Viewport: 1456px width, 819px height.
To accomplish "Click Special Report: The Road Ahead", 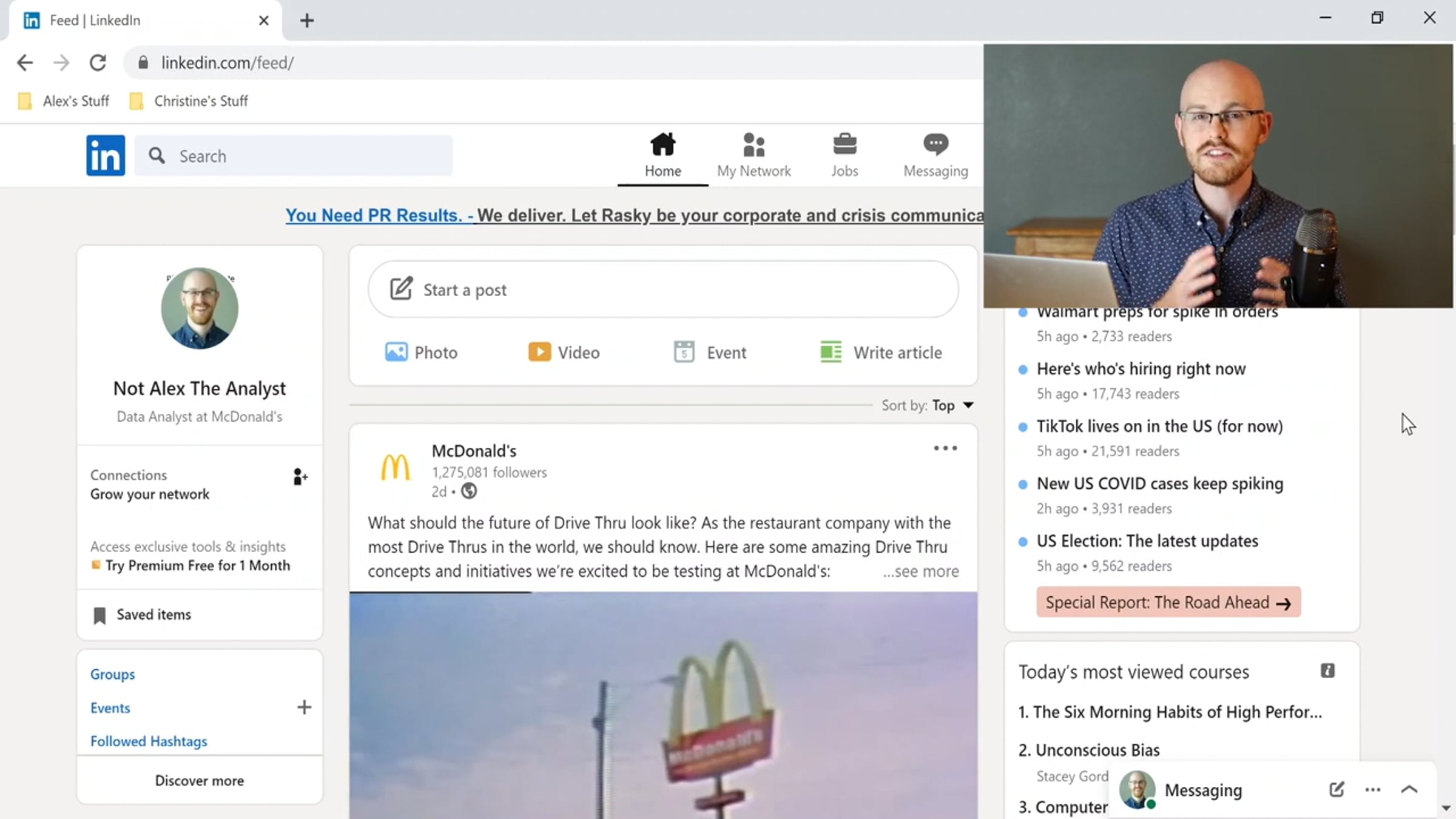I will click(1168, 602).
